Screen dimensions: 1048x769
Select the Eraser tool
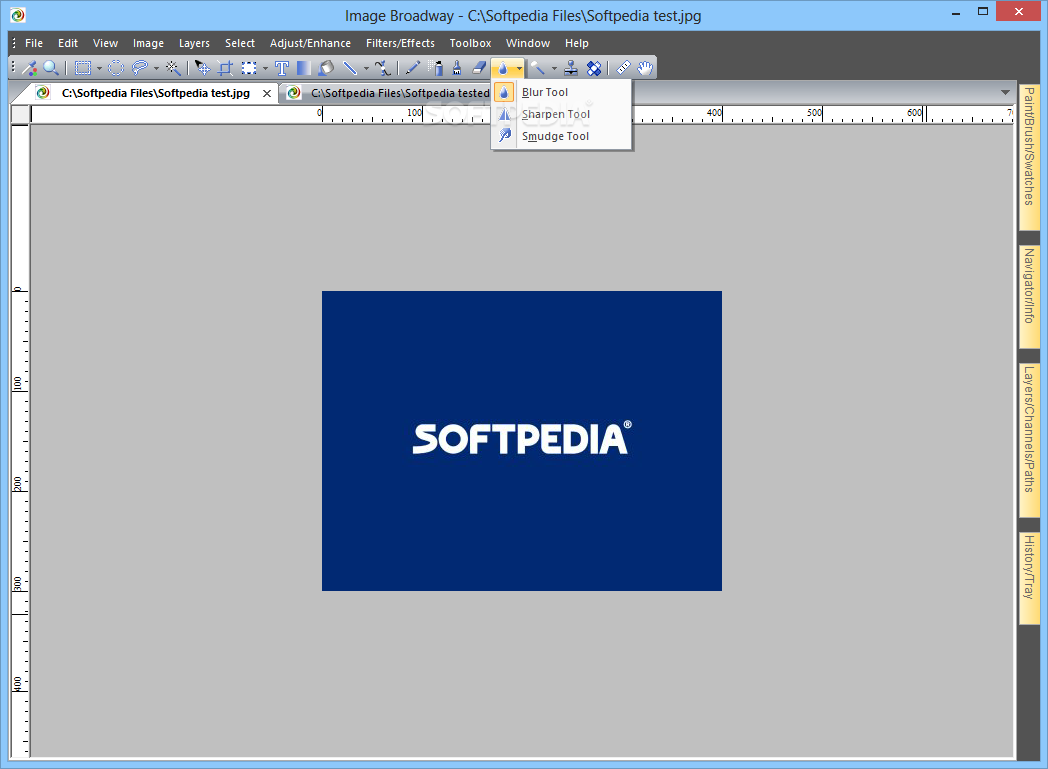click(x=479, y=67)
